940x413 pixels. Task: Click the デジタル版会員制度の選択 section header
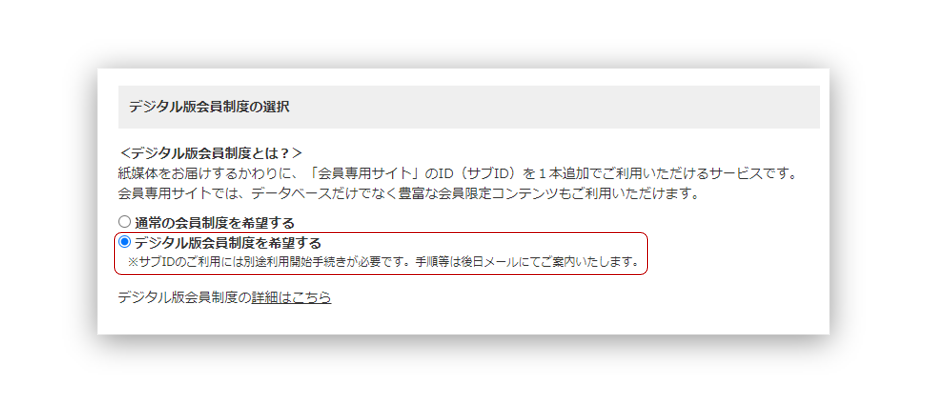(209, 107)
